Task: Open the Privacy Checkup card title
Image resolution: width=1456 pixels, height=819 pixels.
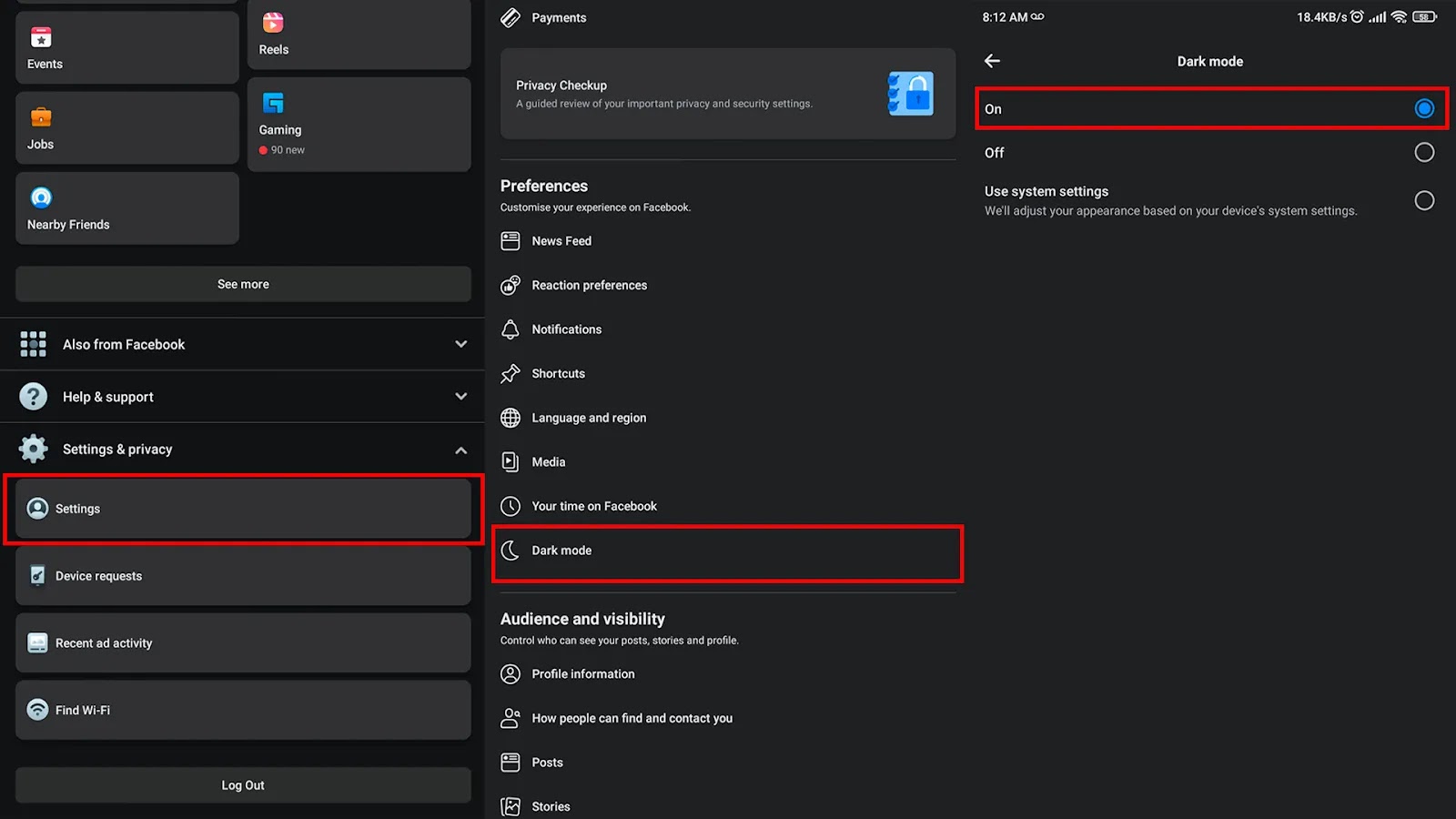Action: [561, 86]
